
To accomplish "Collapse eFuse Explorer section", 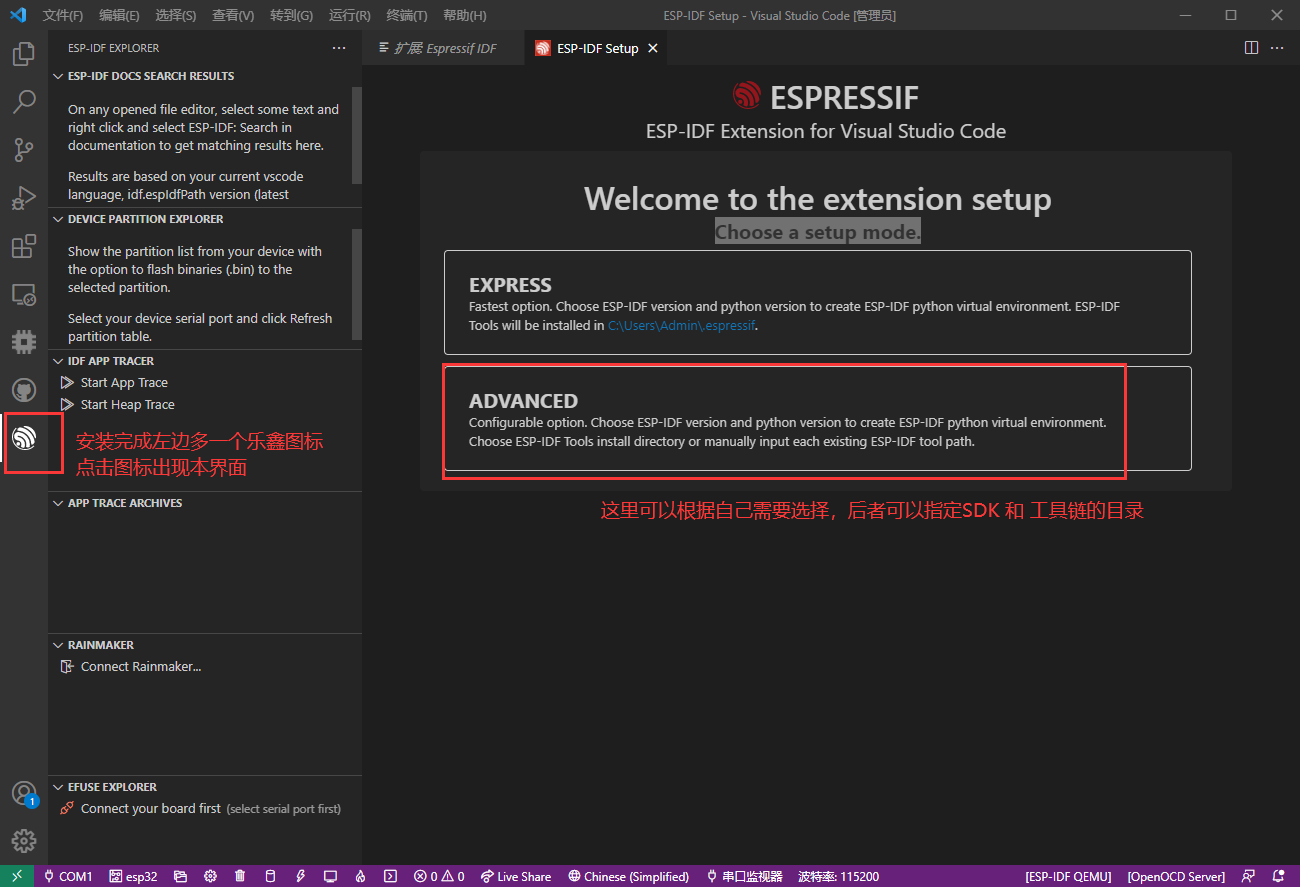I will click(x=205, y=787).
